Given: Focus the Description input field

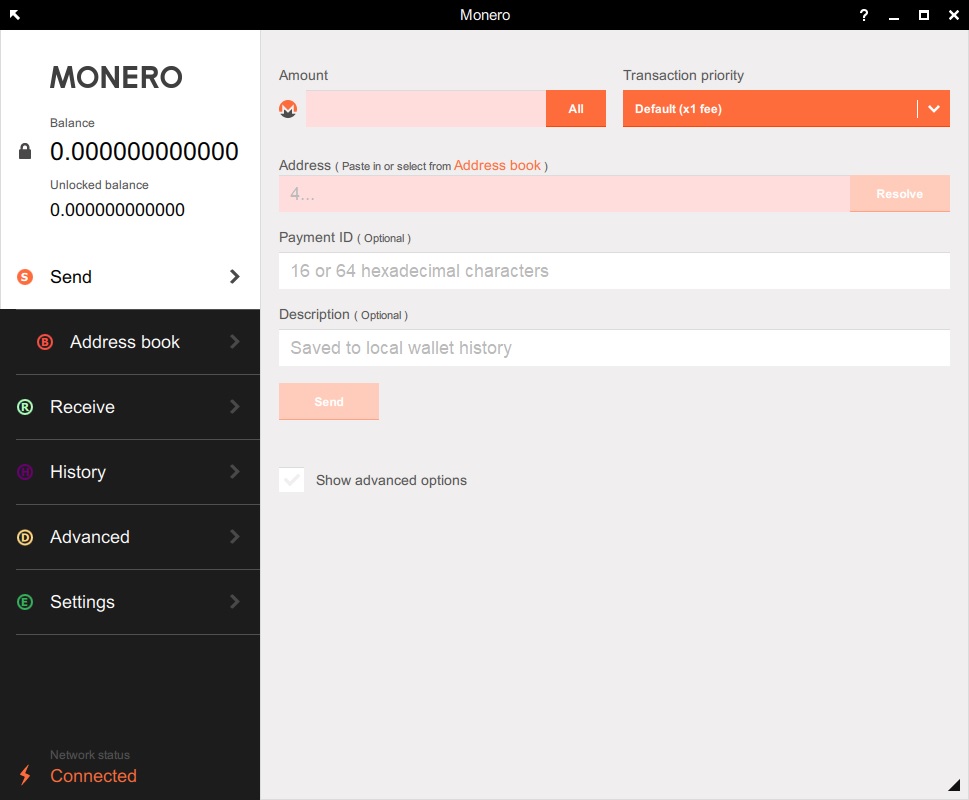Looking at the screenshot, I should [614, 348].
